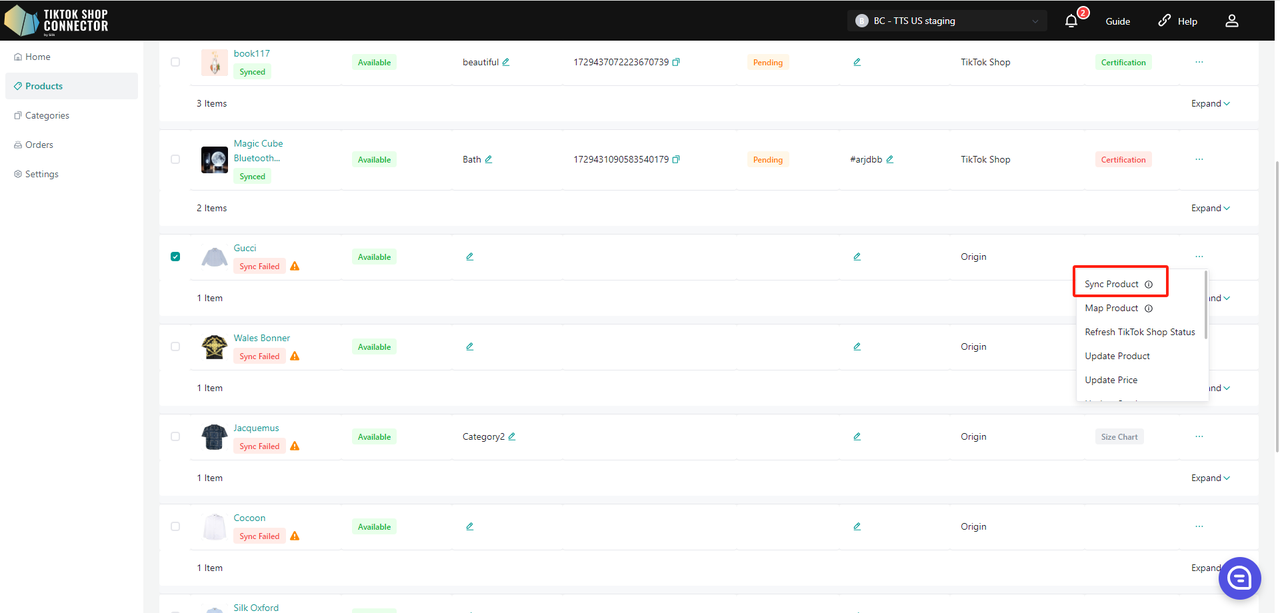Copy product ID 1729431090583540179
Screen dimensions: 1280x613
tap(676, 160)
